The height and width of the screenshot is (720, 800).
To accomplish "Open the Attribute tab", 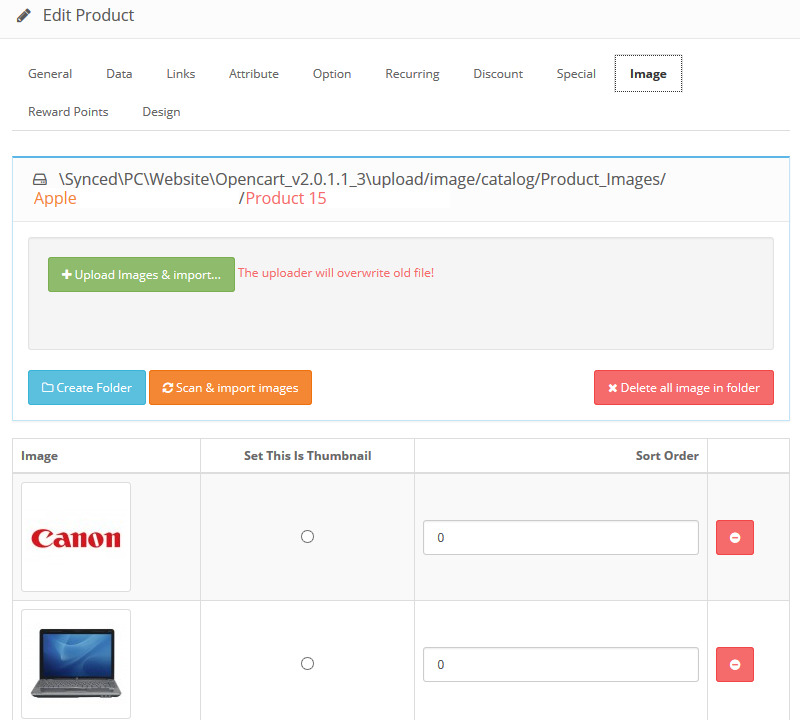I will coord(254,74).
